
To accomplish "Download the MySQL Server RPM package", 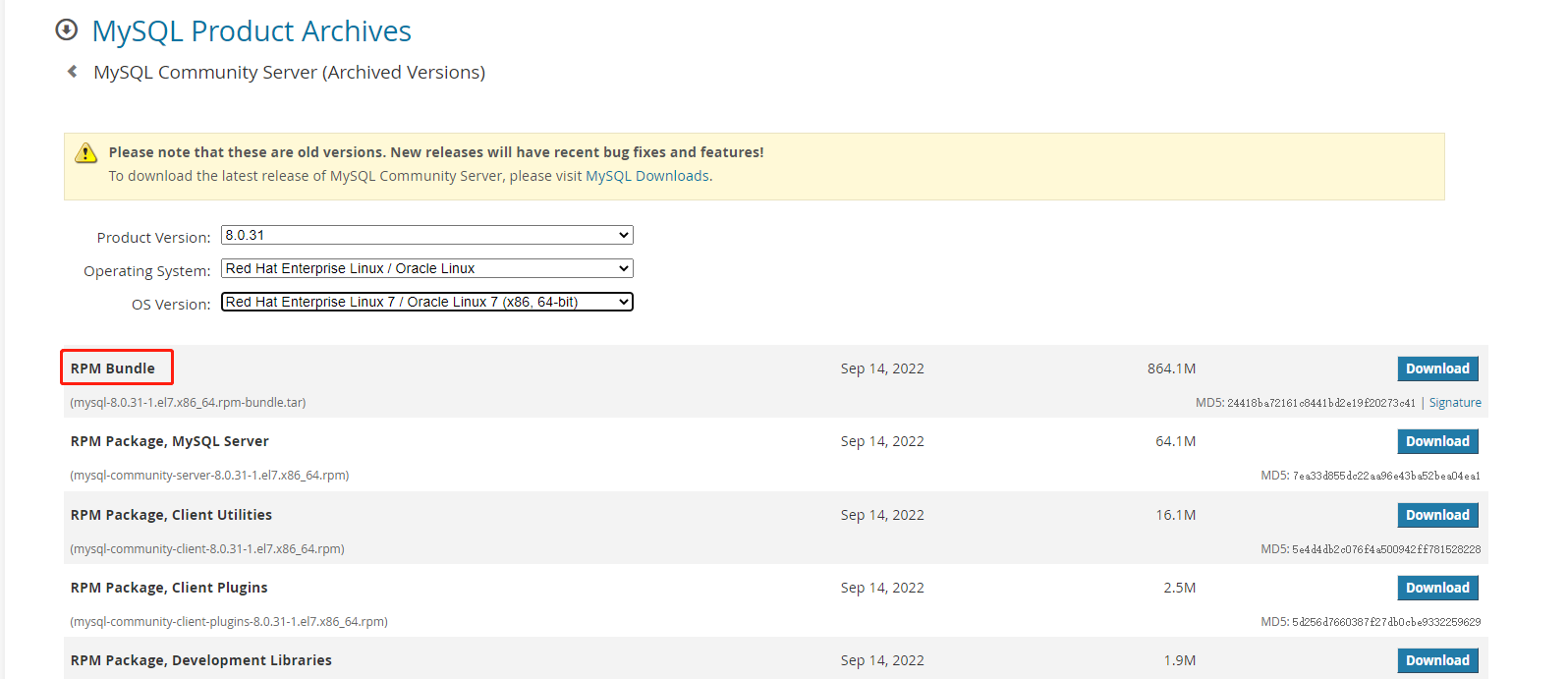I will point(1437,441).
